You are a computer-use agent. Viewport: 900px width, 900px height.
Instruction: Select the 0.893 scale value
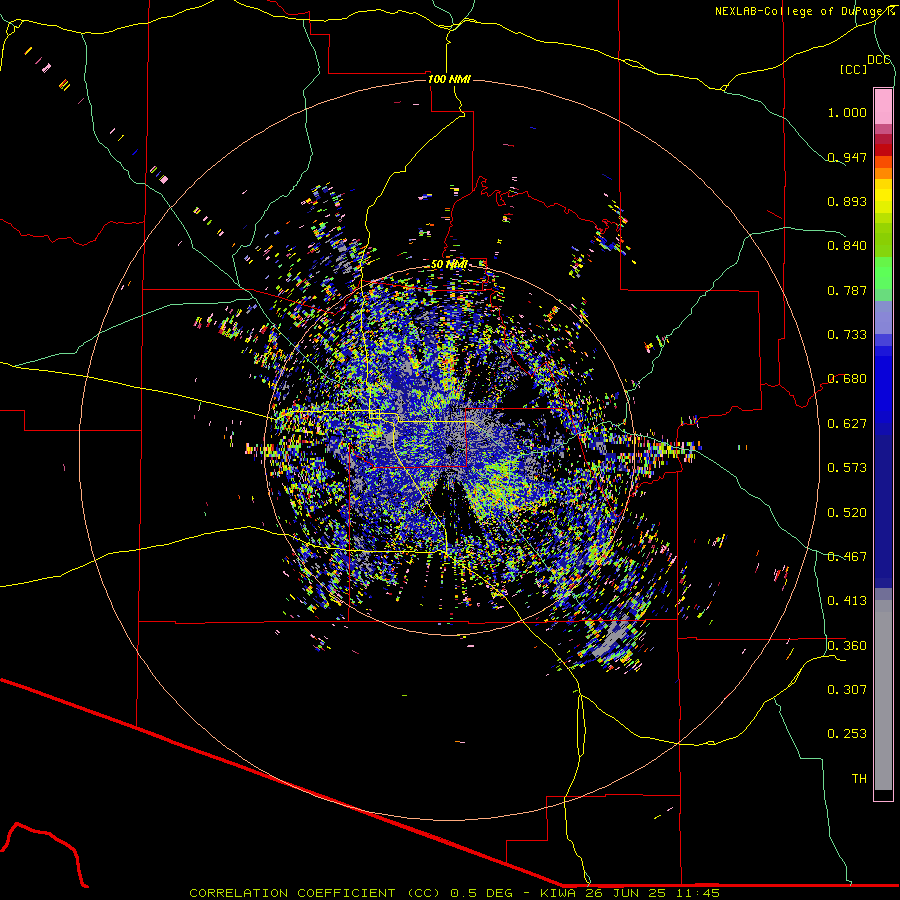(x=847, y=201)
